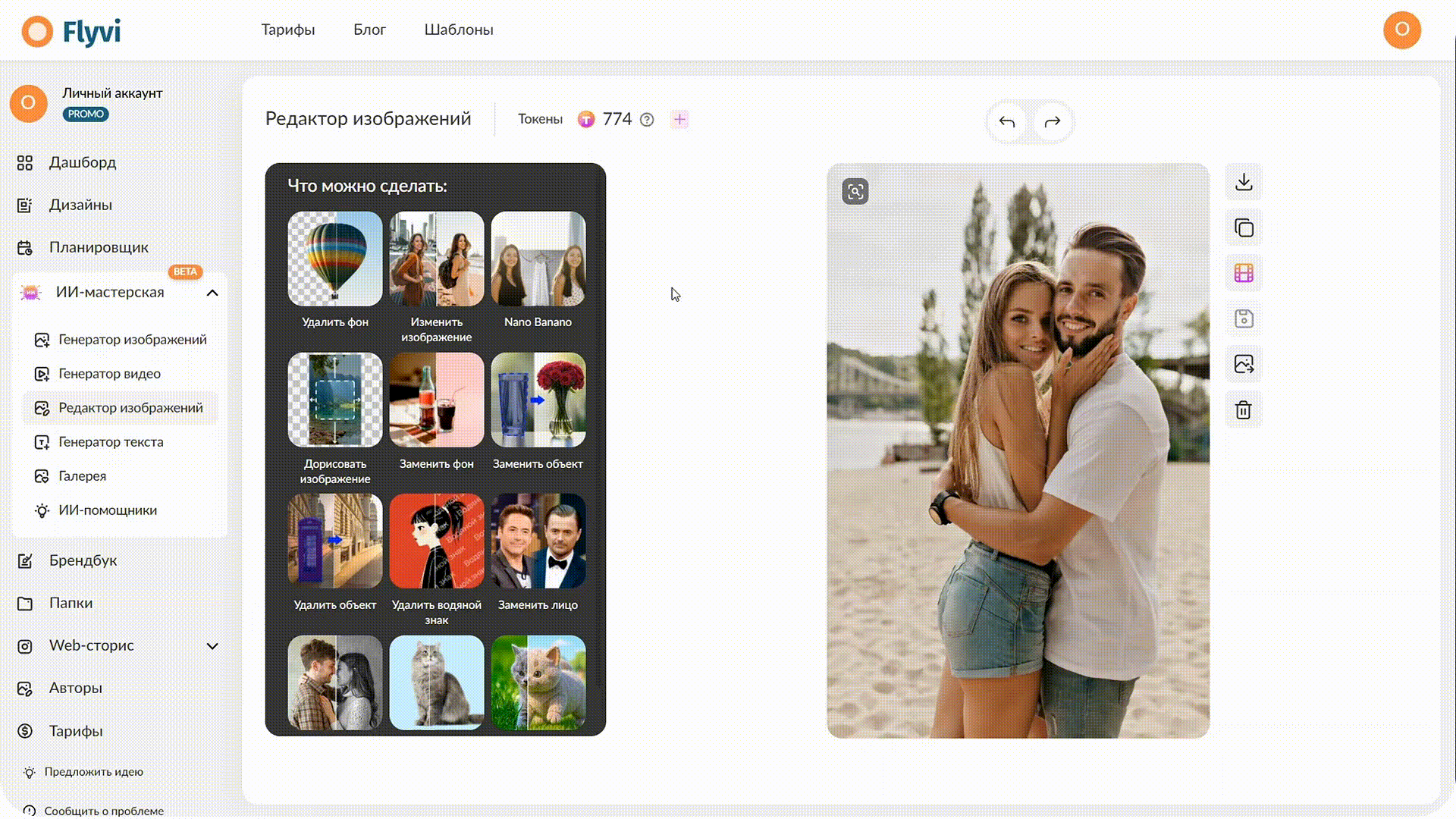Click the zoom scan icon on photo
This screenshot has height=819, width=1456.
coord(855,191)
